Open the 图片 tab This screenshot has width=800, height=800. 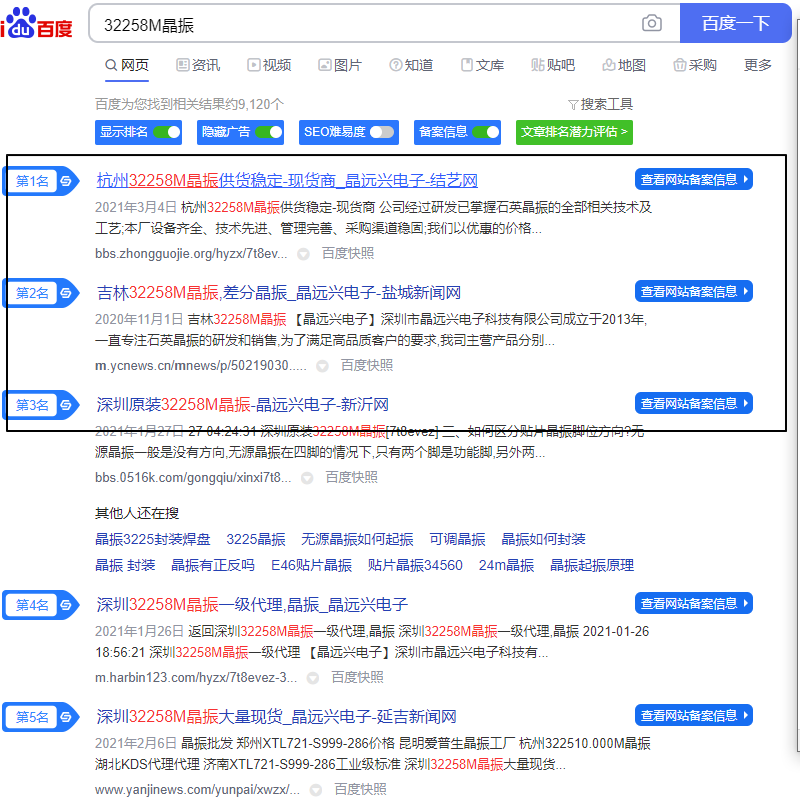click(x=340, y=65)
